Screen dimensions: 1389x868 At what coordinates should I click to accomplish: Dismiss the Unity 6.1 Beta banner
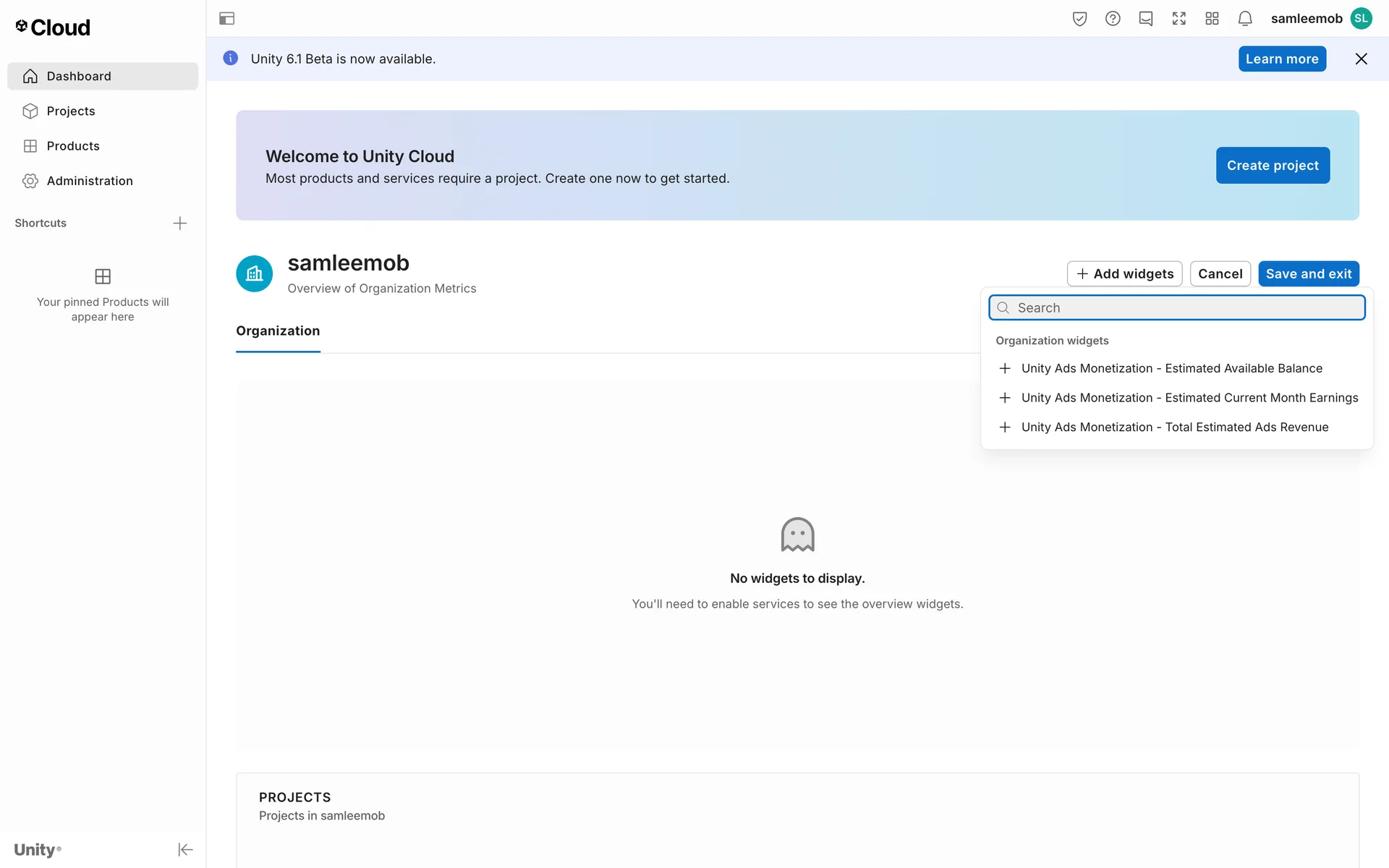(1361, 59)
